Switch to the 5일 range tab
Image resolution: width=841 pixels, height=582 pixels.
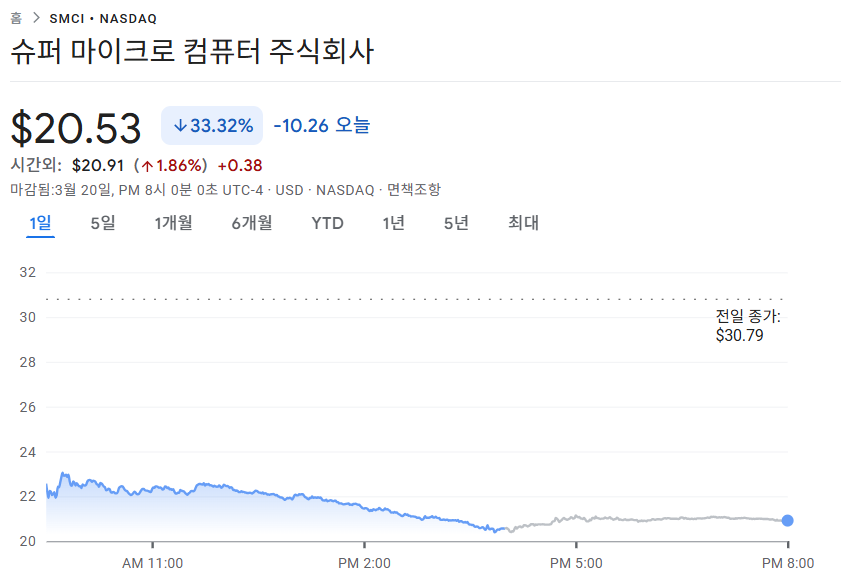103,223
